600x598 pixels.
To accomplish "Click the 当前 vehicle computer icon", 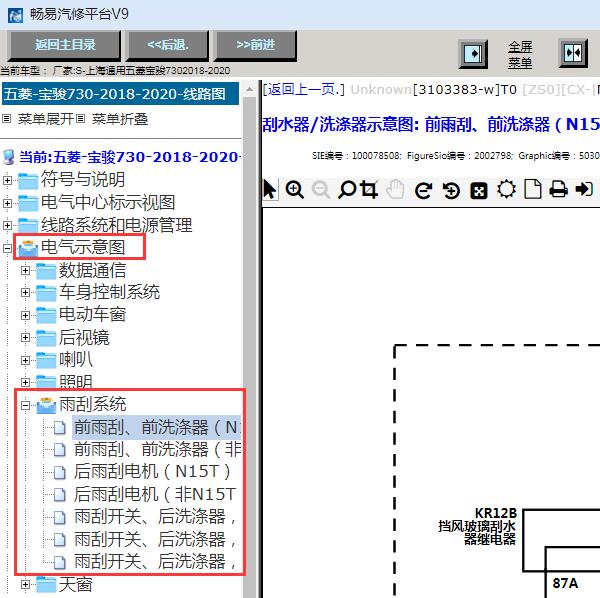I will [8, 157].
